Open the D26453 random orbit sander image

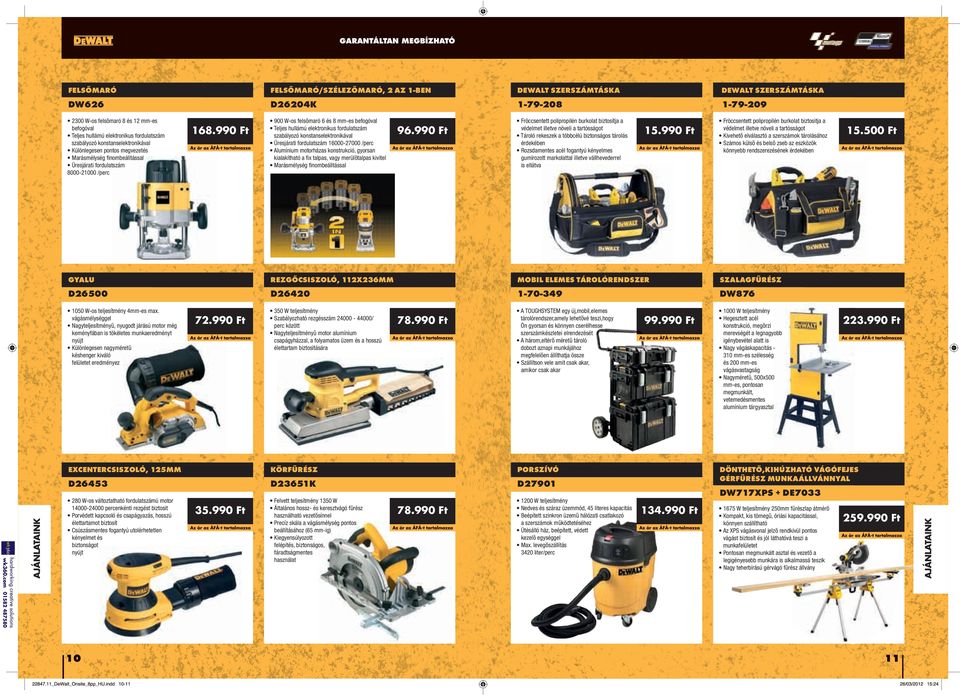171,593
